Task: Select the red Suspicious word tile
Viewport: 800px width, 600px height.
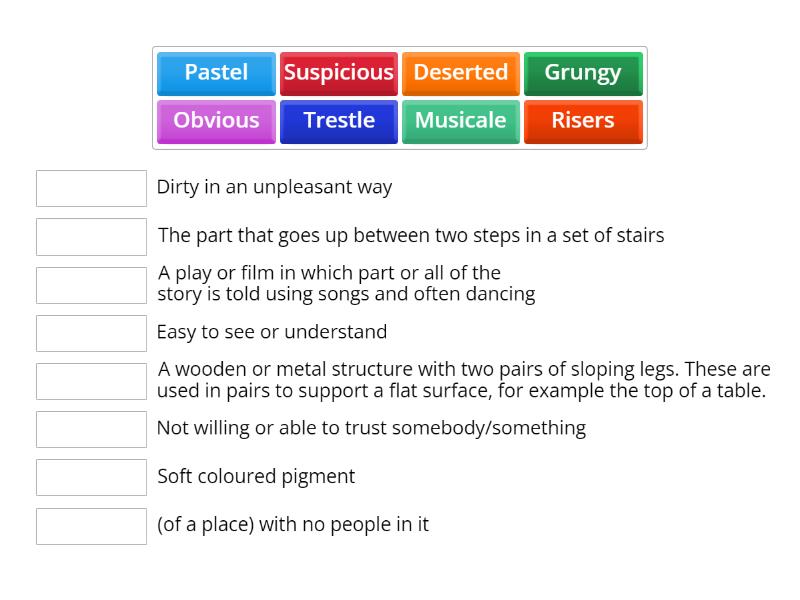Action: click(x=339, y=73)
